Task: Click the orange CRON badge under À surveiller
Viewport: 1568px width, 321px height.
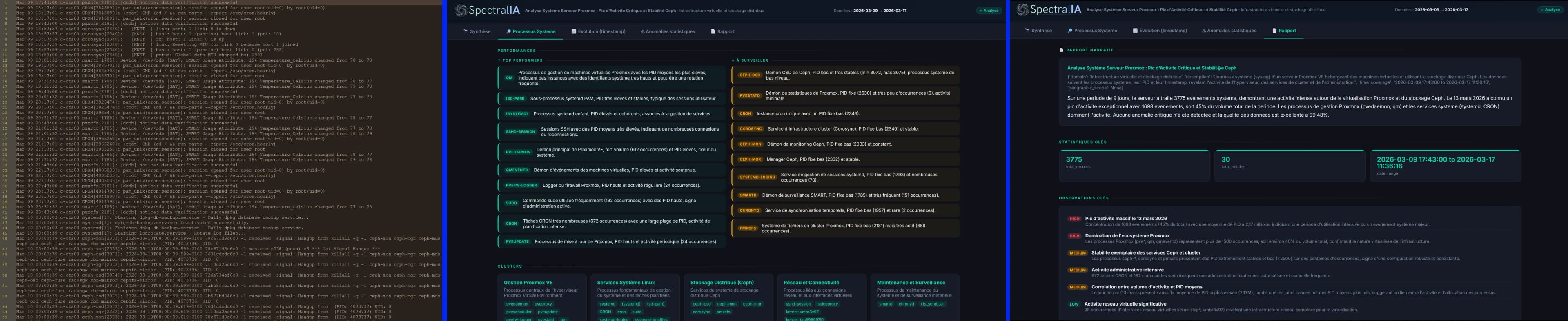Action: (745, 114)
